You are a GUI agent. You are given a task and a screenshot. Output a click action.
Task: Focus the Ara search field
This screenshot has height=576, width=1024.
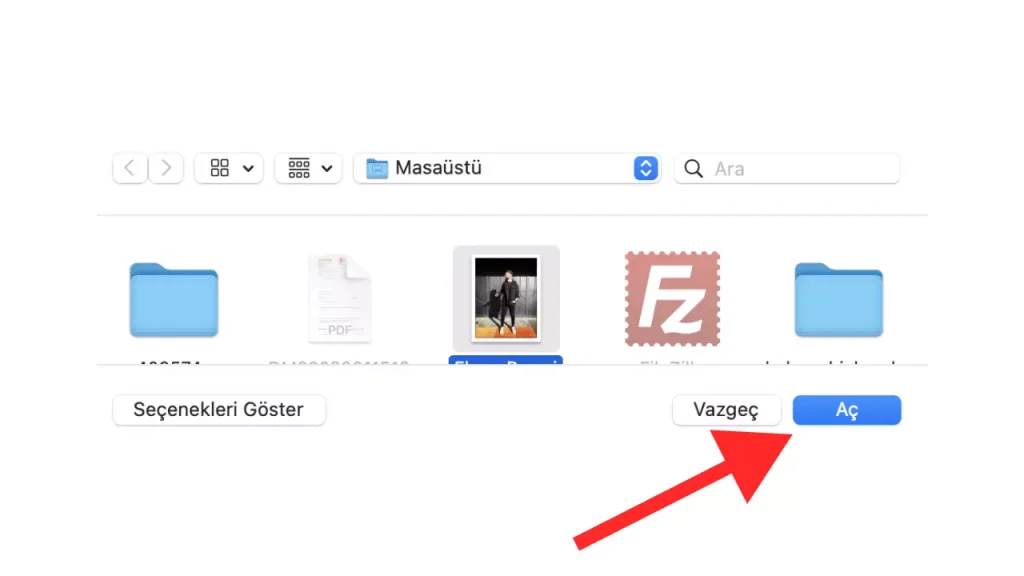pyautogui.click(x=787, y=169)
